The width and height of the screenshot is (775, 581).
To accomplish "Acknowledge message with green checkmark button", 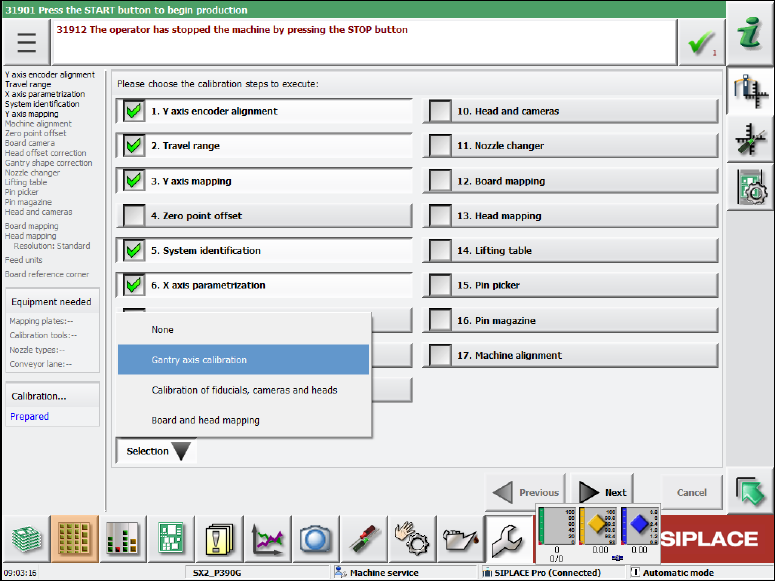I will pos(702,43).
